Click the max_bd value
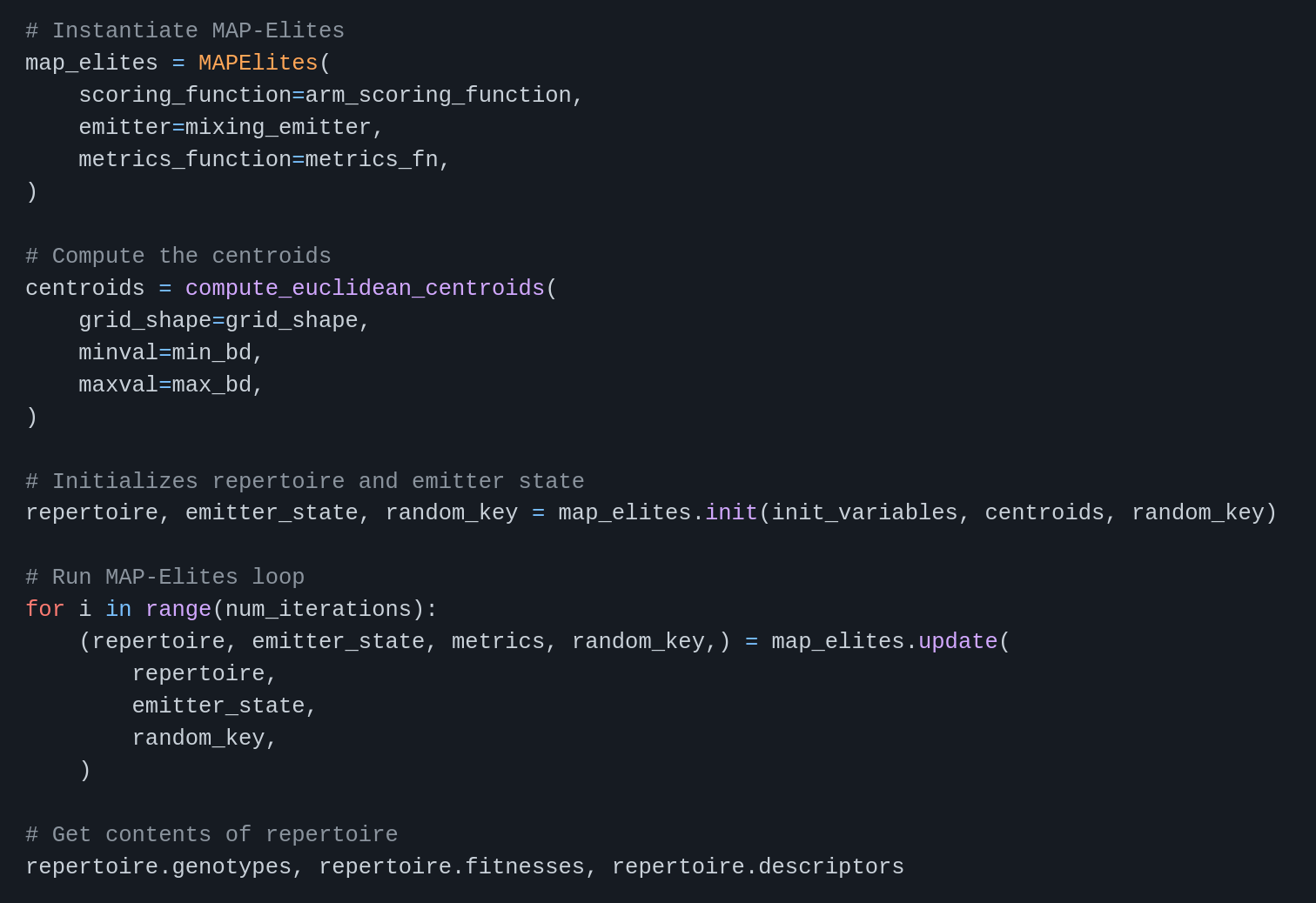1316x903 pixels. click(x=211, y=385)
